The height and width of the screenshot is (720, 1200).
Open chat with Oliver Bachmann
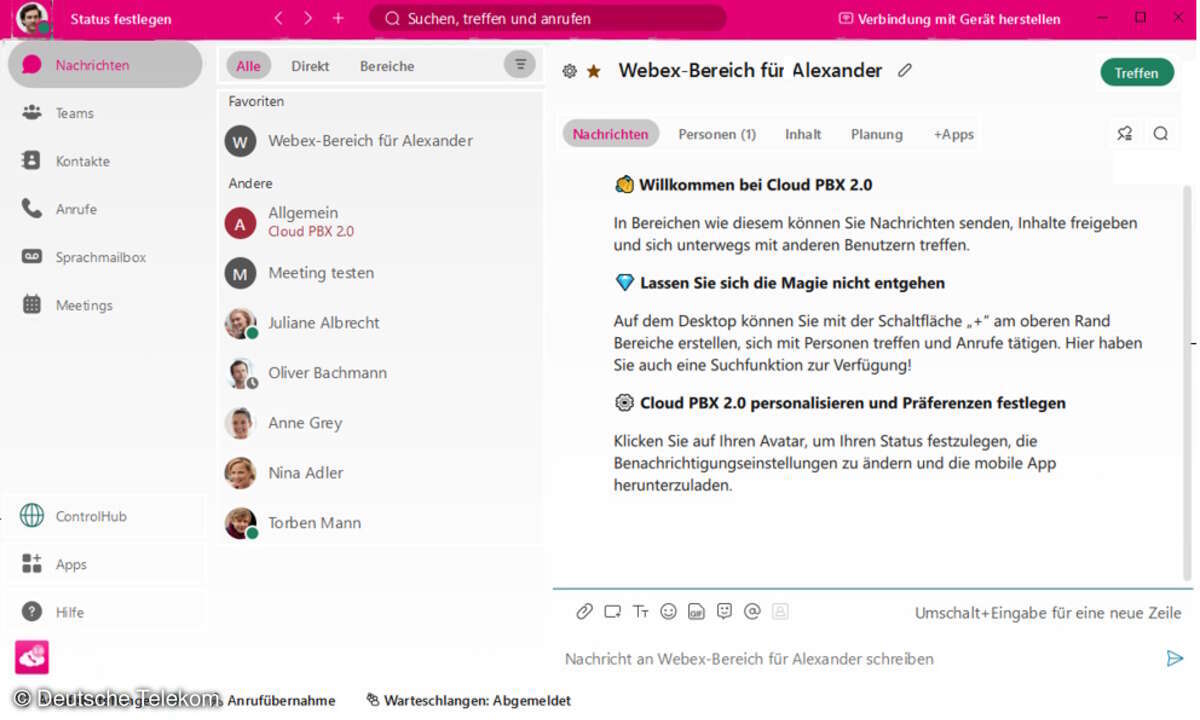coord(380,373)
